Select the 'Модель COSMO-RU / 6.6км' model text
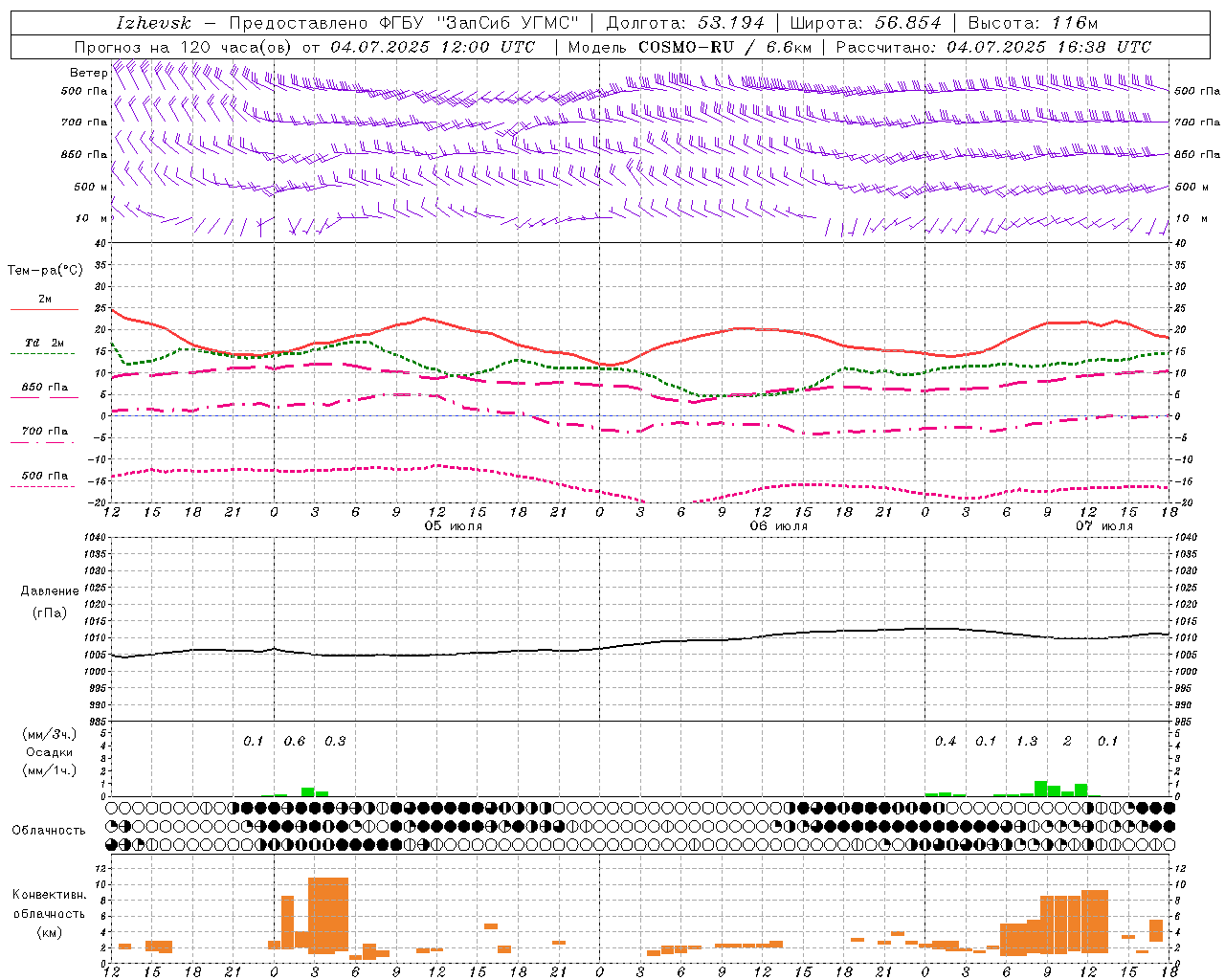 coord(689,47)
